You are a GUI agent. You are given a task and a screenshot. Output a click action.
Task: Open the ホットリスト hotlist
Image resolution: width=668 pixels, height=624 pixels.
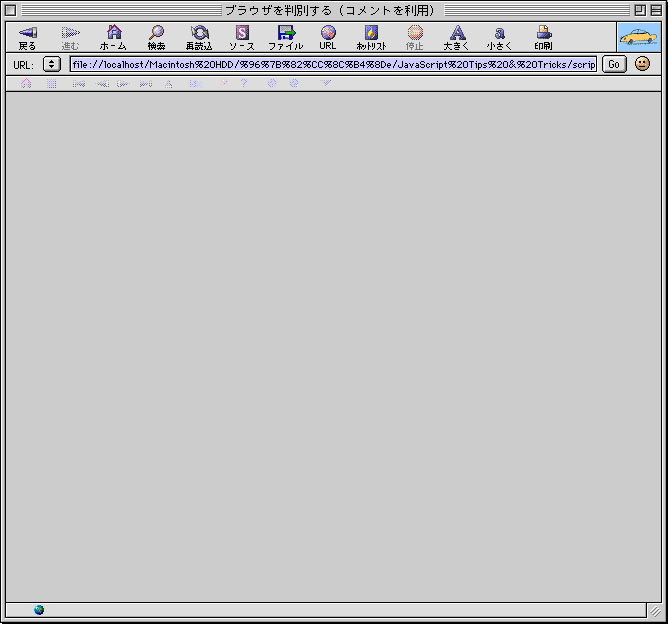(x=371, y=37)
